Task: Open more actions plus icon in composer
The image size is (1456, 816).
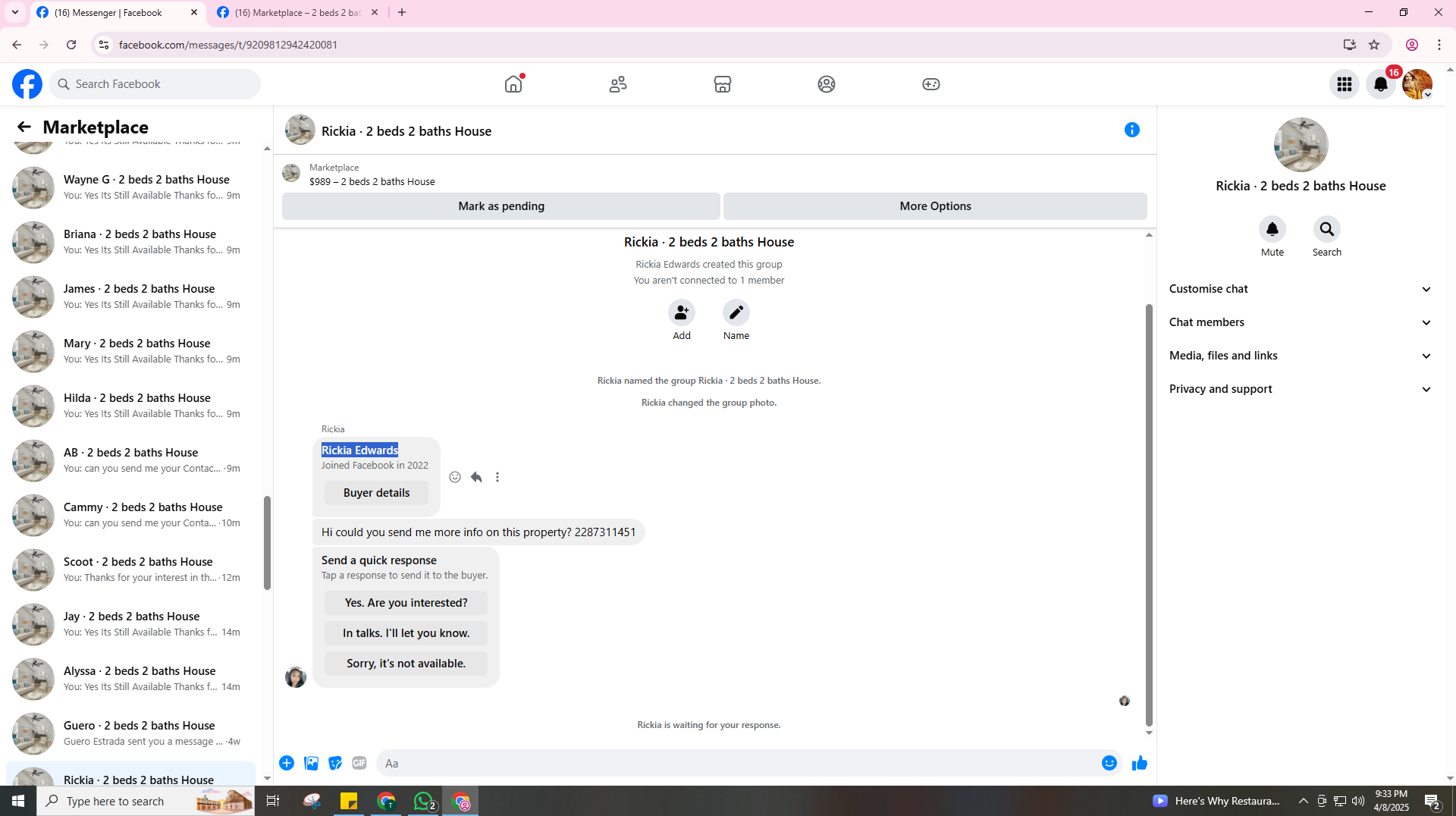Action: tap(287, 763)
